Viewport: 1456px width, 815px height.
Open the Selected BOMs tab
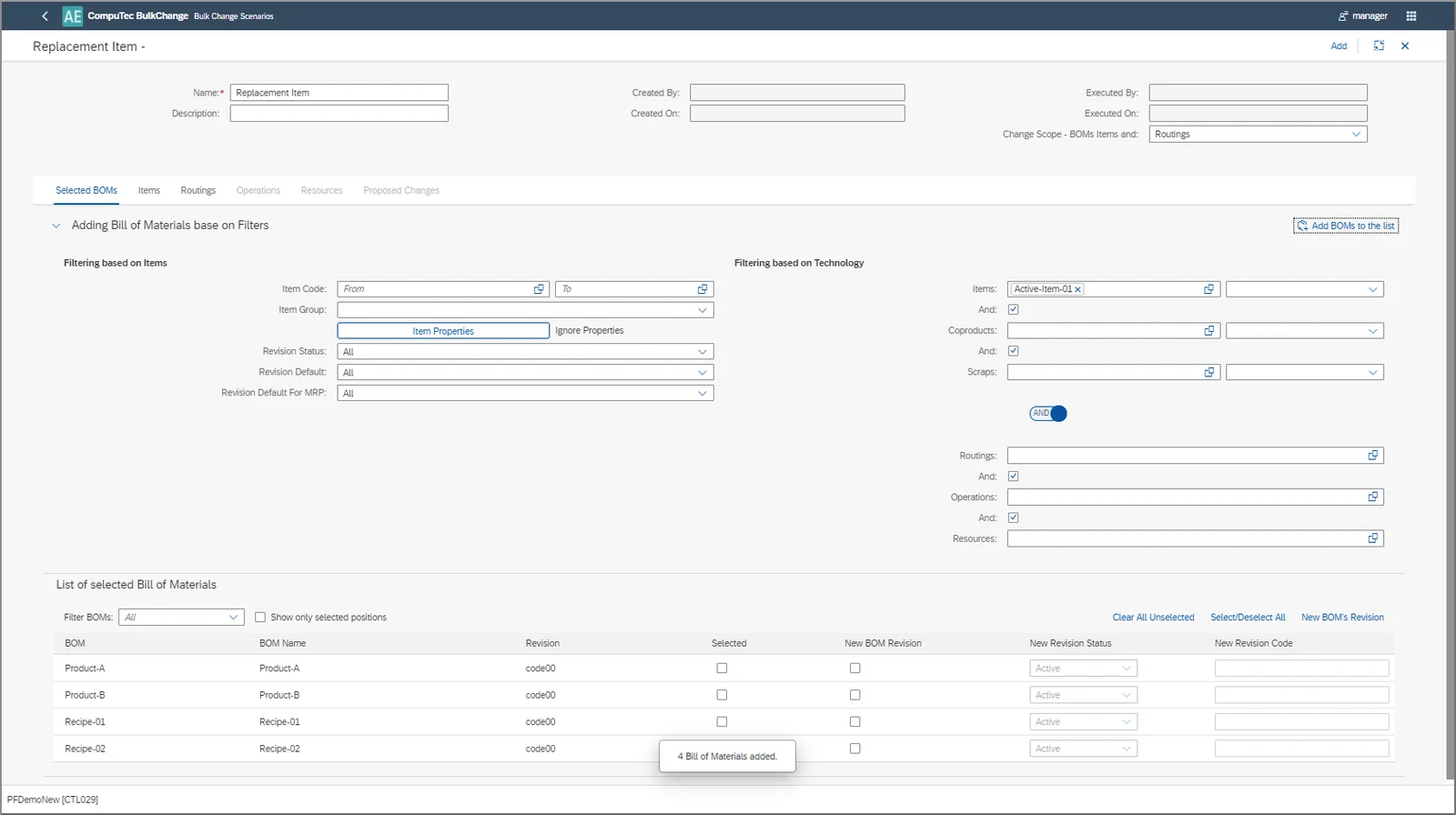click(x=86, y=191)
